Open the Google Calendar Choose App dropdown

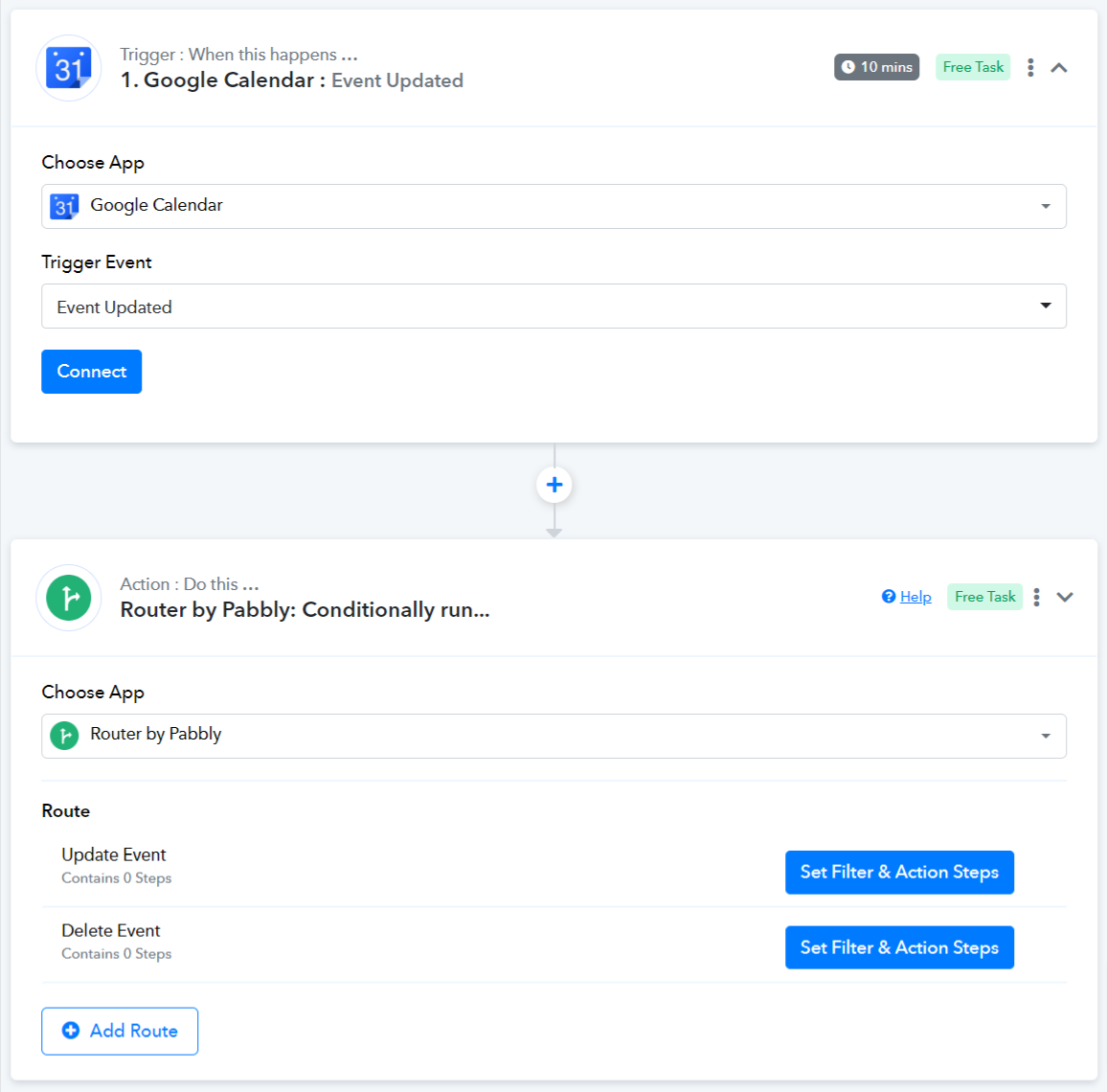553,206
